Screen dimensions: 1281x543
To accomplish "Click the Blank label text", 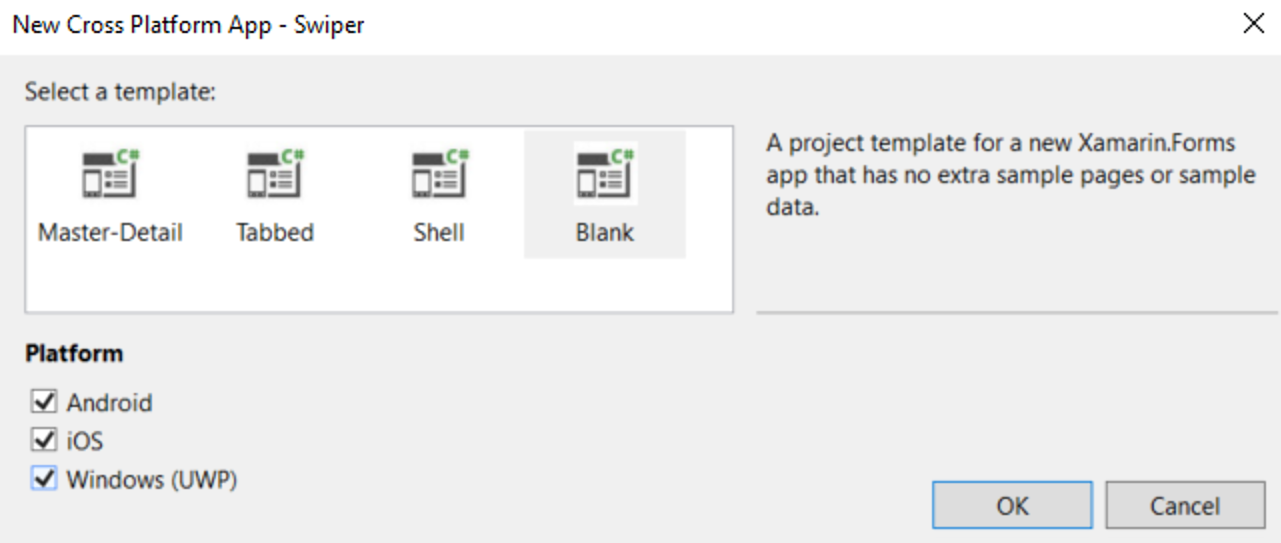I will (605, 233).
